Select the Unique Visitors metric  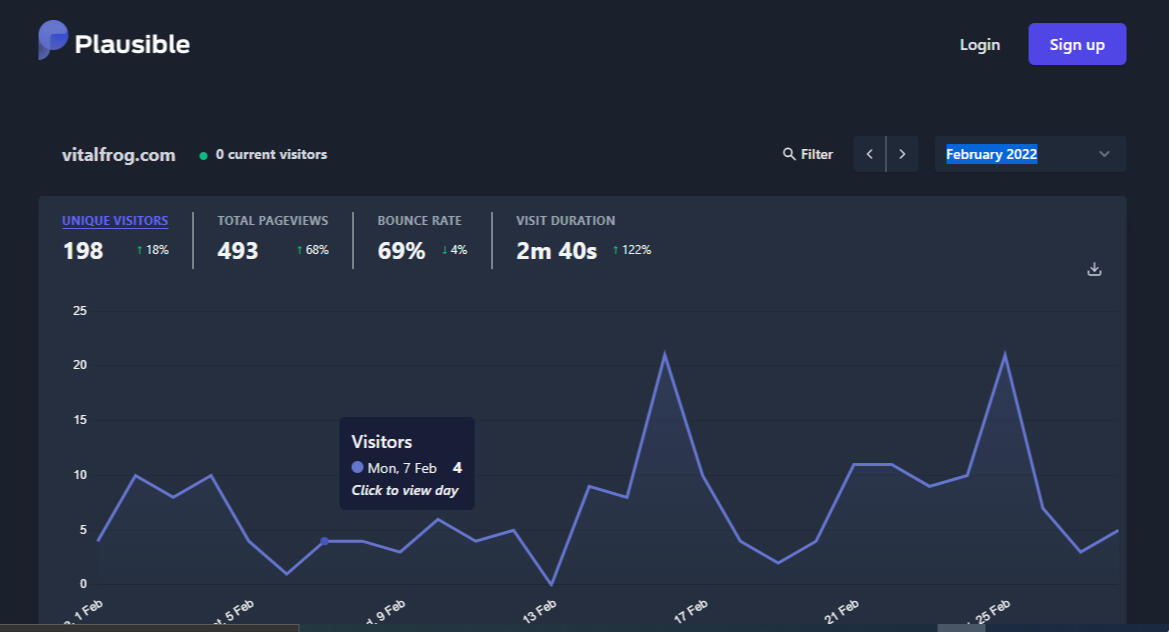tap(115, 221)
